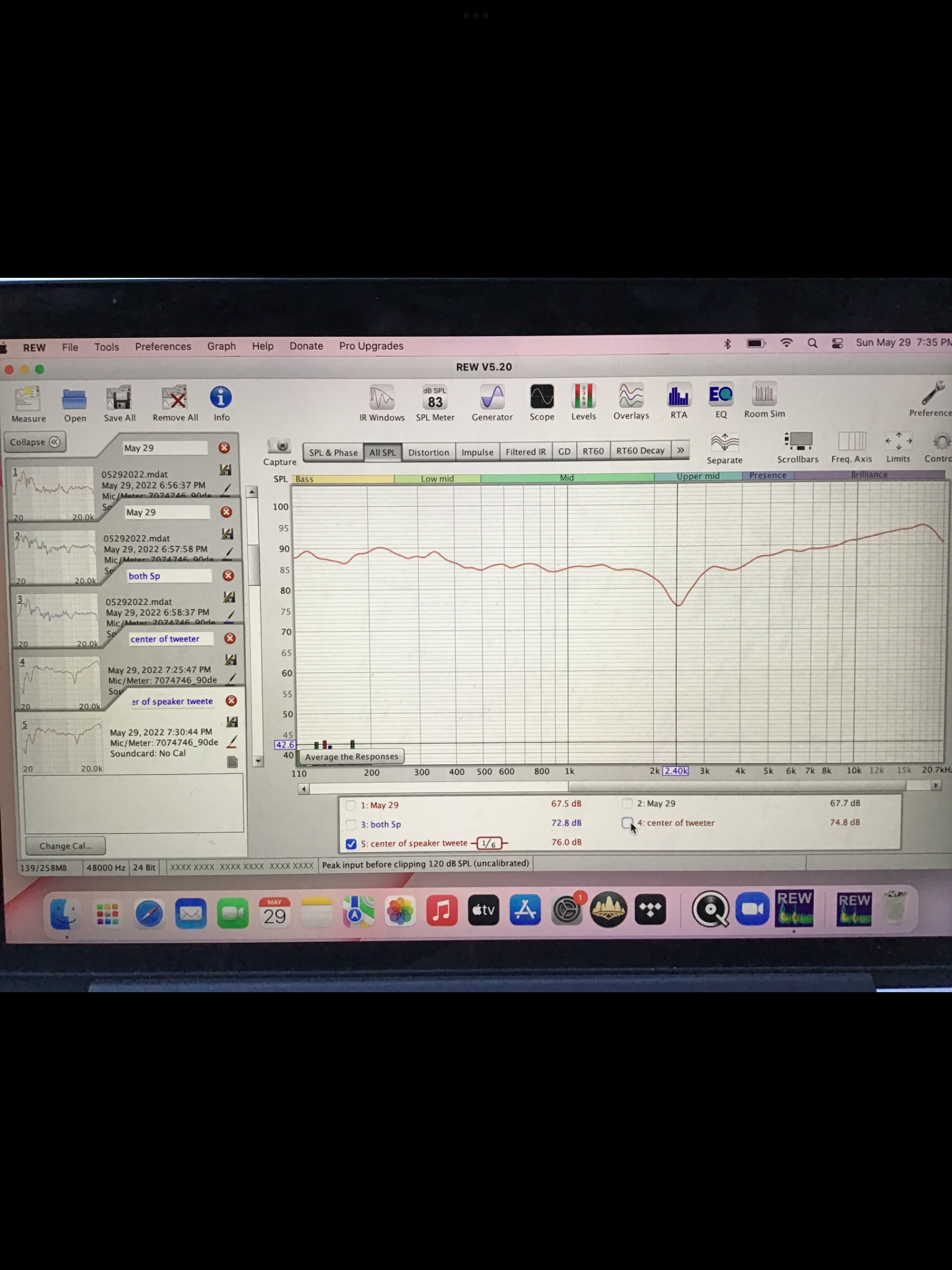Click the pencil edit icon for measurement 4

click(x=231, y=679)
